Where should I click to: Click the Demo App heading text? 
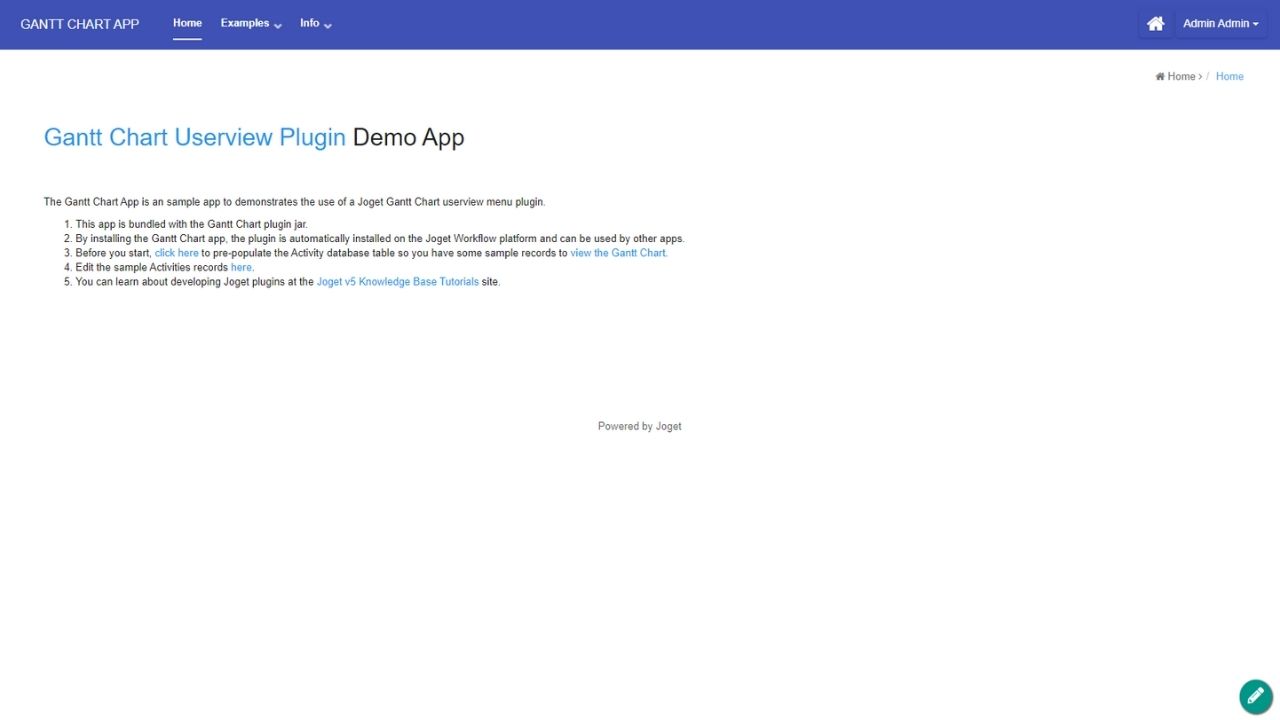pyautogui.click(x=408, y=137)
